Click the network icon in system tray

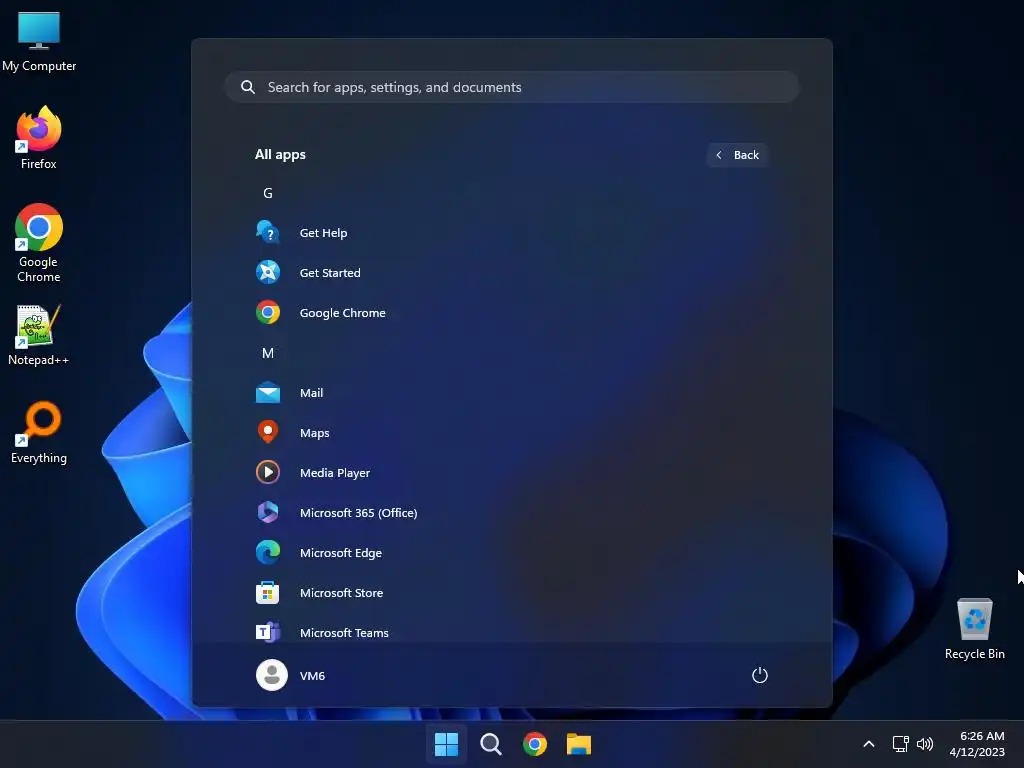tap(901, 744)
